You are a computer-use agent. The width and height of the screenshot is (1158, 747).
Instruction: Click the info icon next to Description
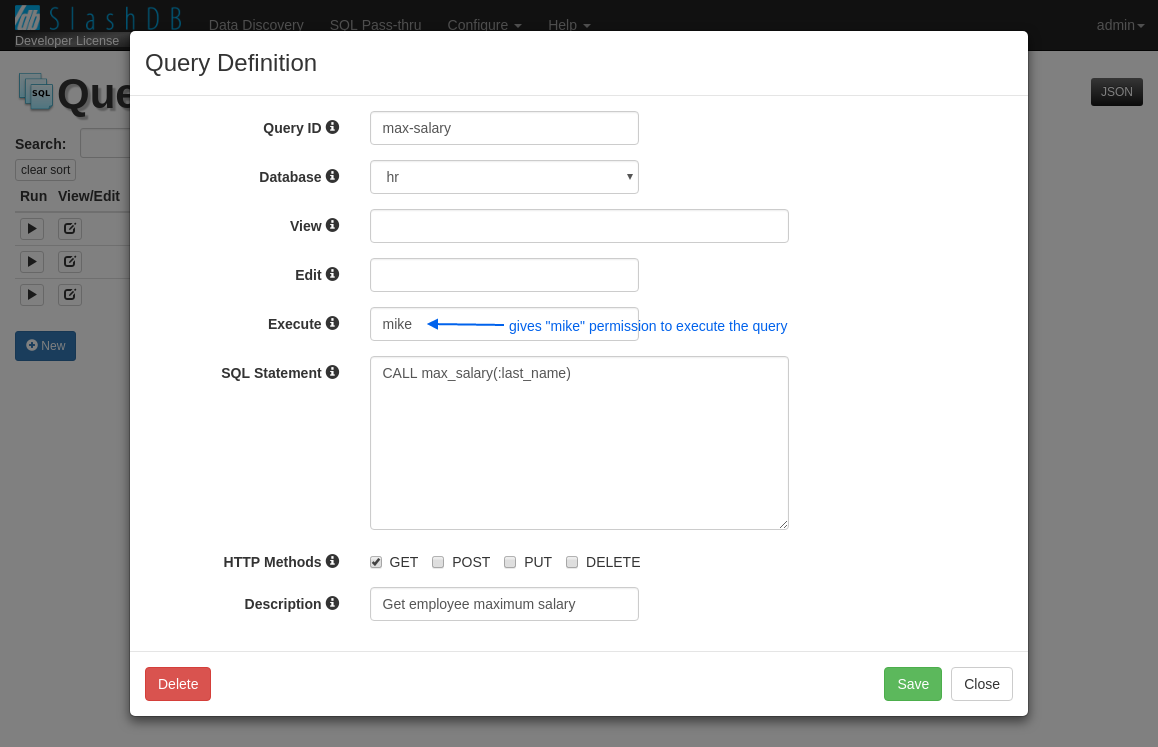[332, 603]
